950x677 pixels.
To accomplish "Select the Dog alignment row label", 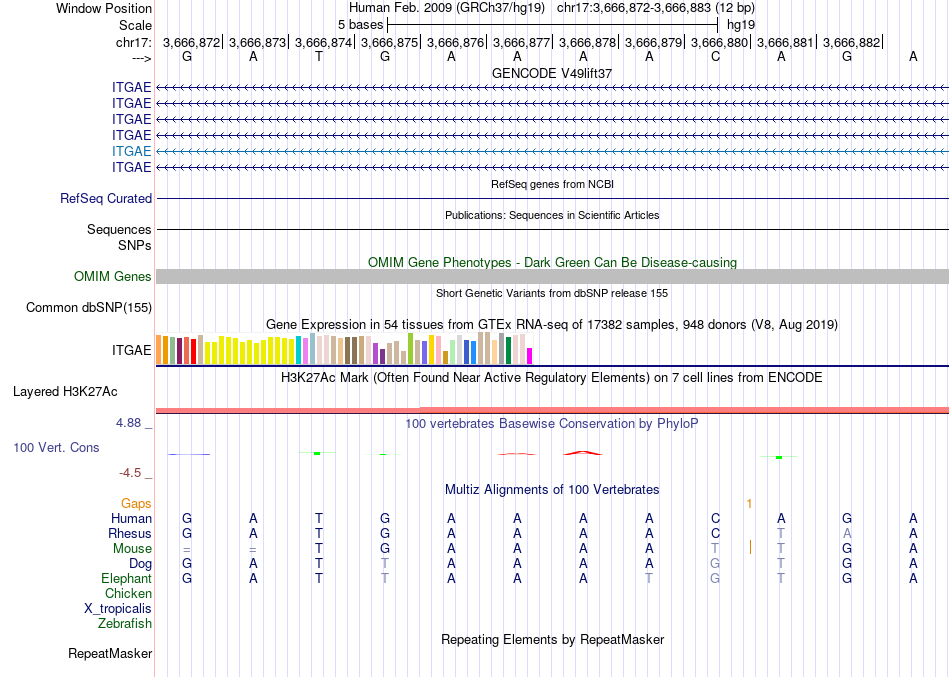I will [x=140, y=563].
